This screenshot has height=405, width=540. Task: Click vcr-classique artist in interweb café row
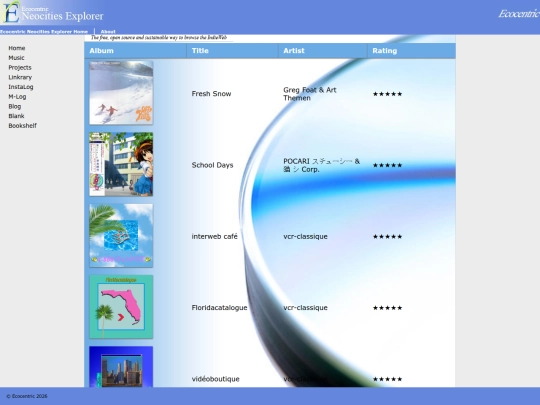pos(305,237)
